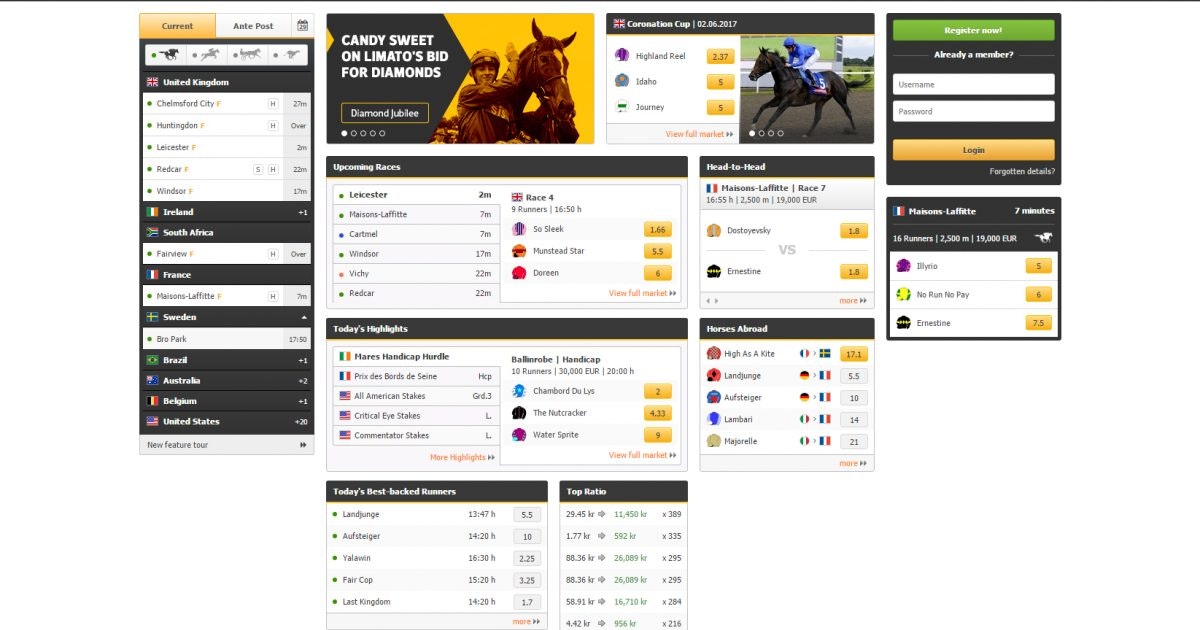
Task: Click the Login button
Action: click(x=972, y=148)
